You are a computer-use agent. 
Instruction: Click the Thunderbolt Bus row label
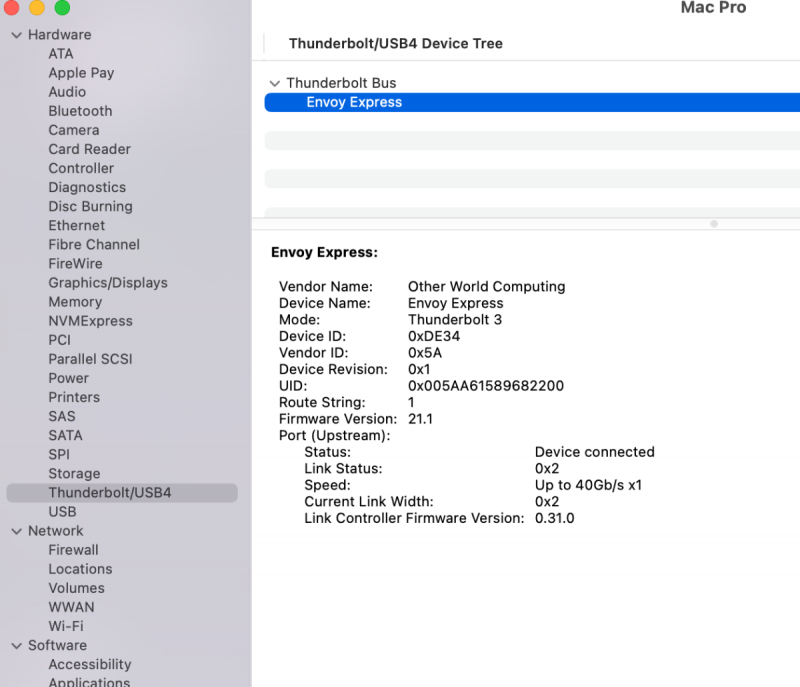point(341,83)
